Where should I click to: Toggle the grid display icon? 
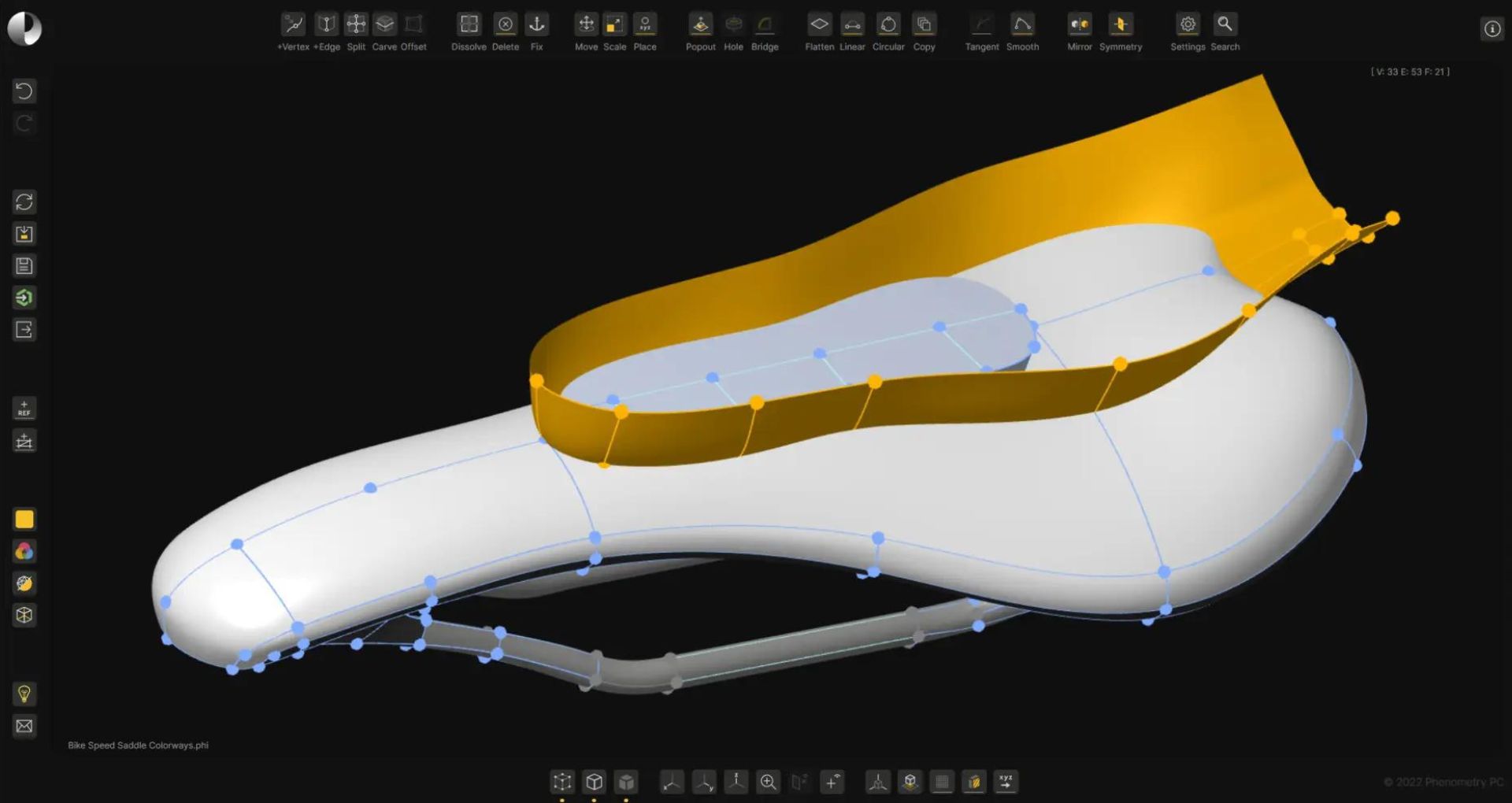click(942, 782)
